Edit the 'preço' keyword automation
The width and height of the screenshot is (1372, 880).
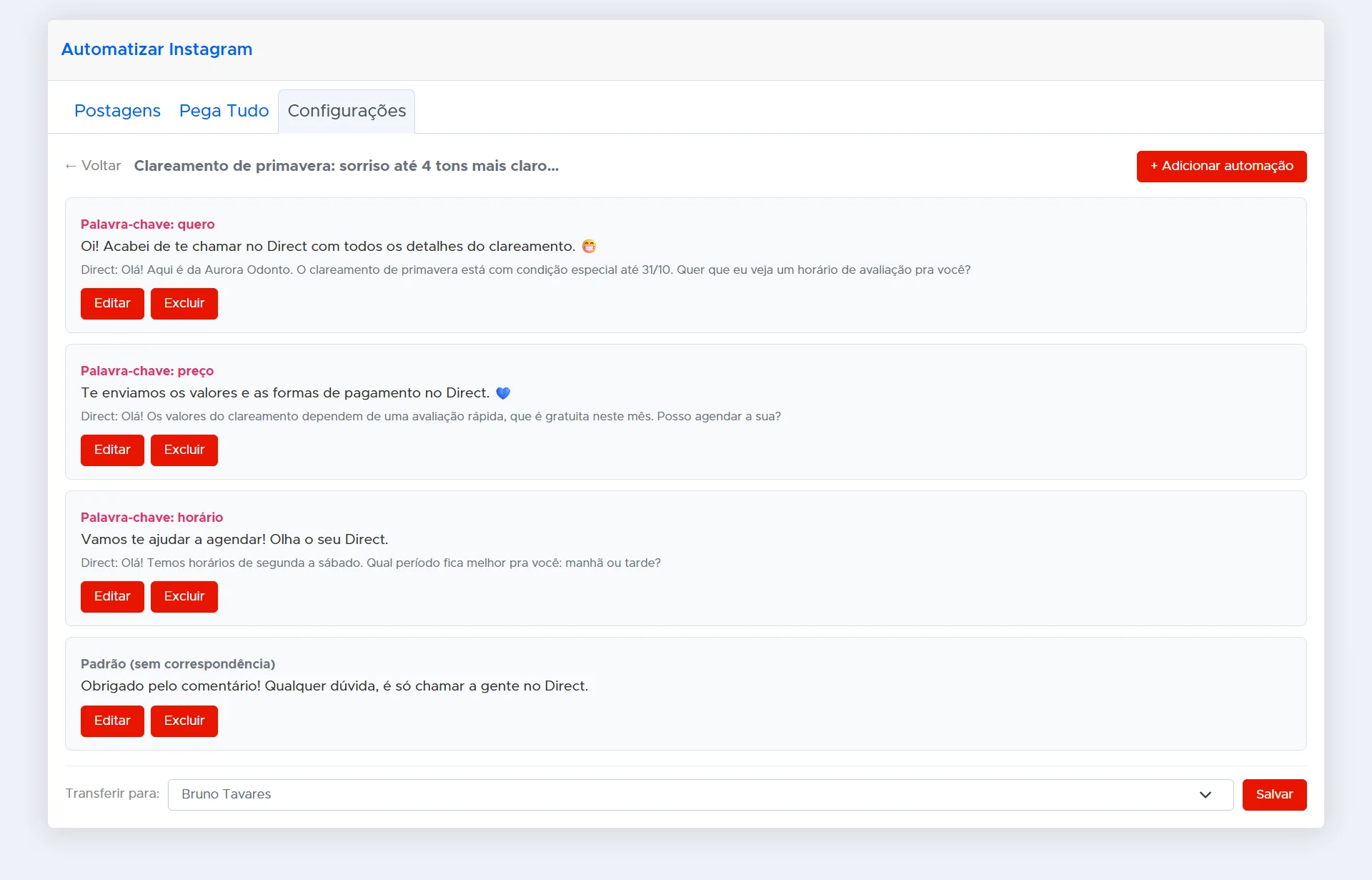tap(112, 450)
